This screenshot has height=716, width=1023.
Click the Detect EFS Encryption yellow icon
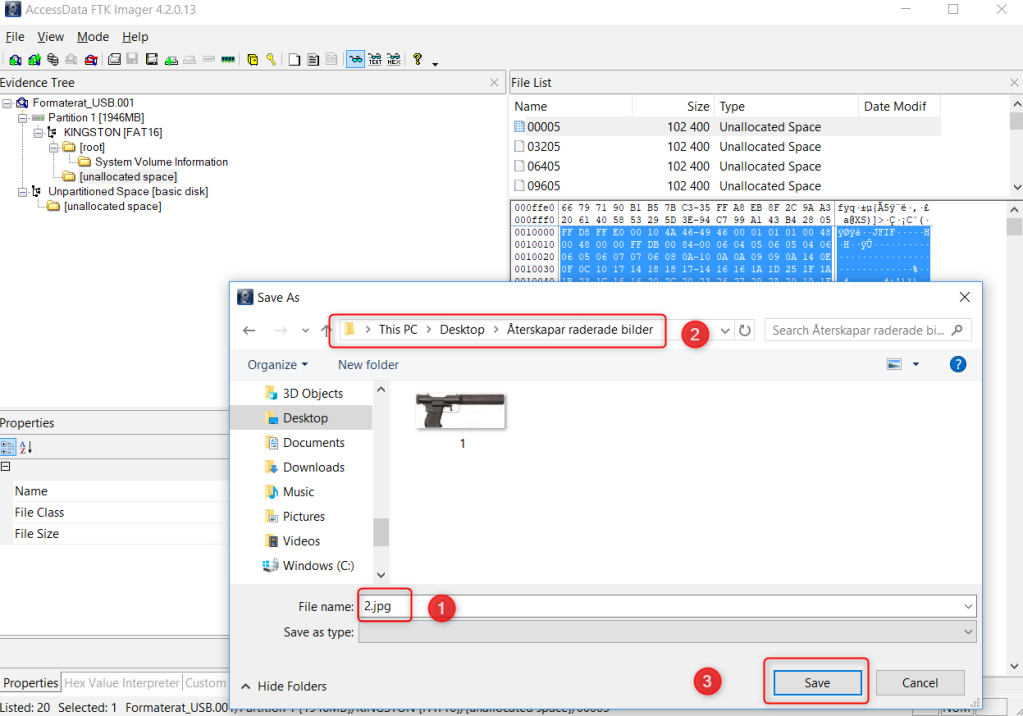click(253, 59)
